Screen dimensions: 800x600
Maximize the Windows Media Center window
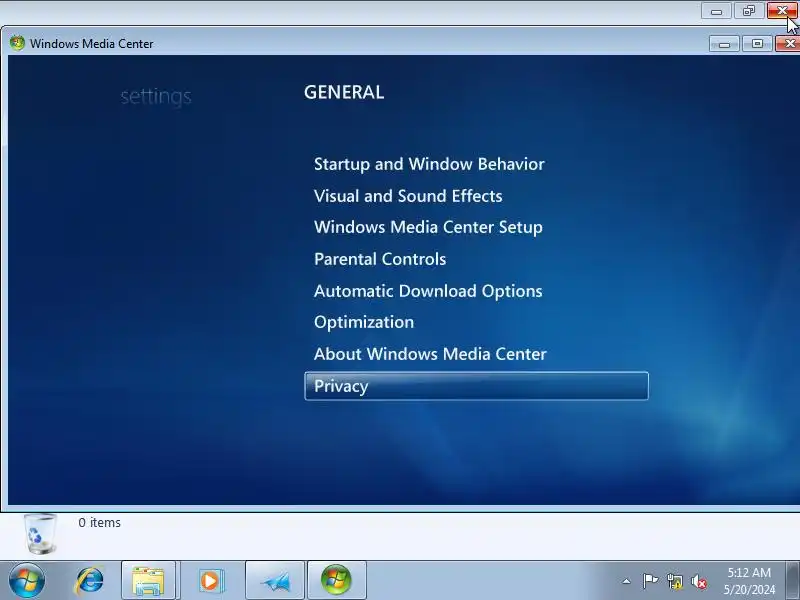tap(757, 44)
